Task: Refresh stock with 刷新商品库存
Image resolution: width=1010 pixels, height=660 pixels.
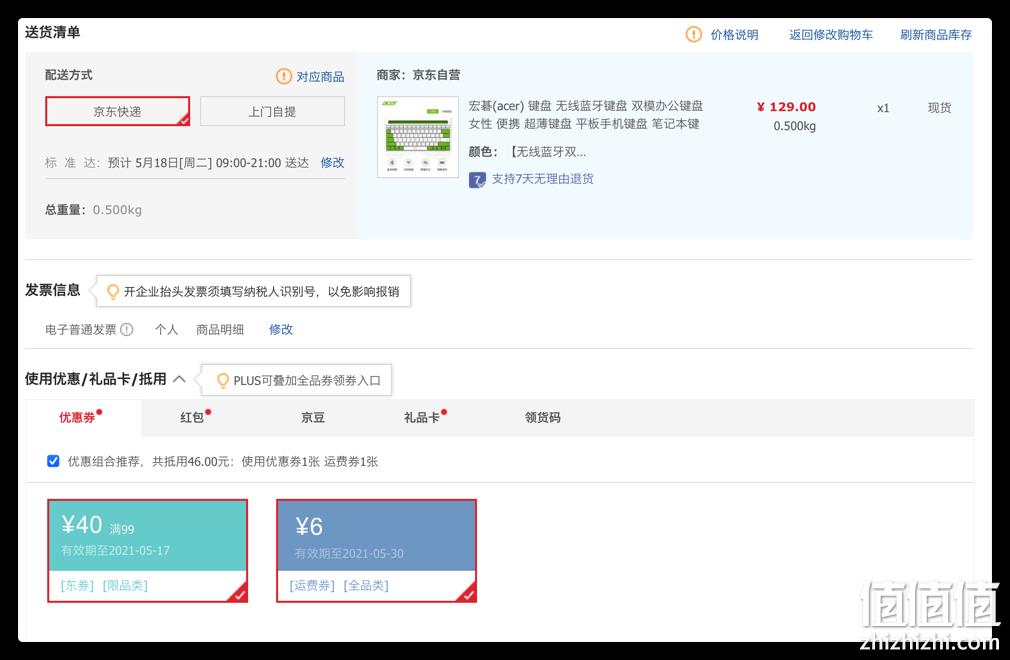Action: pos(935,35)
